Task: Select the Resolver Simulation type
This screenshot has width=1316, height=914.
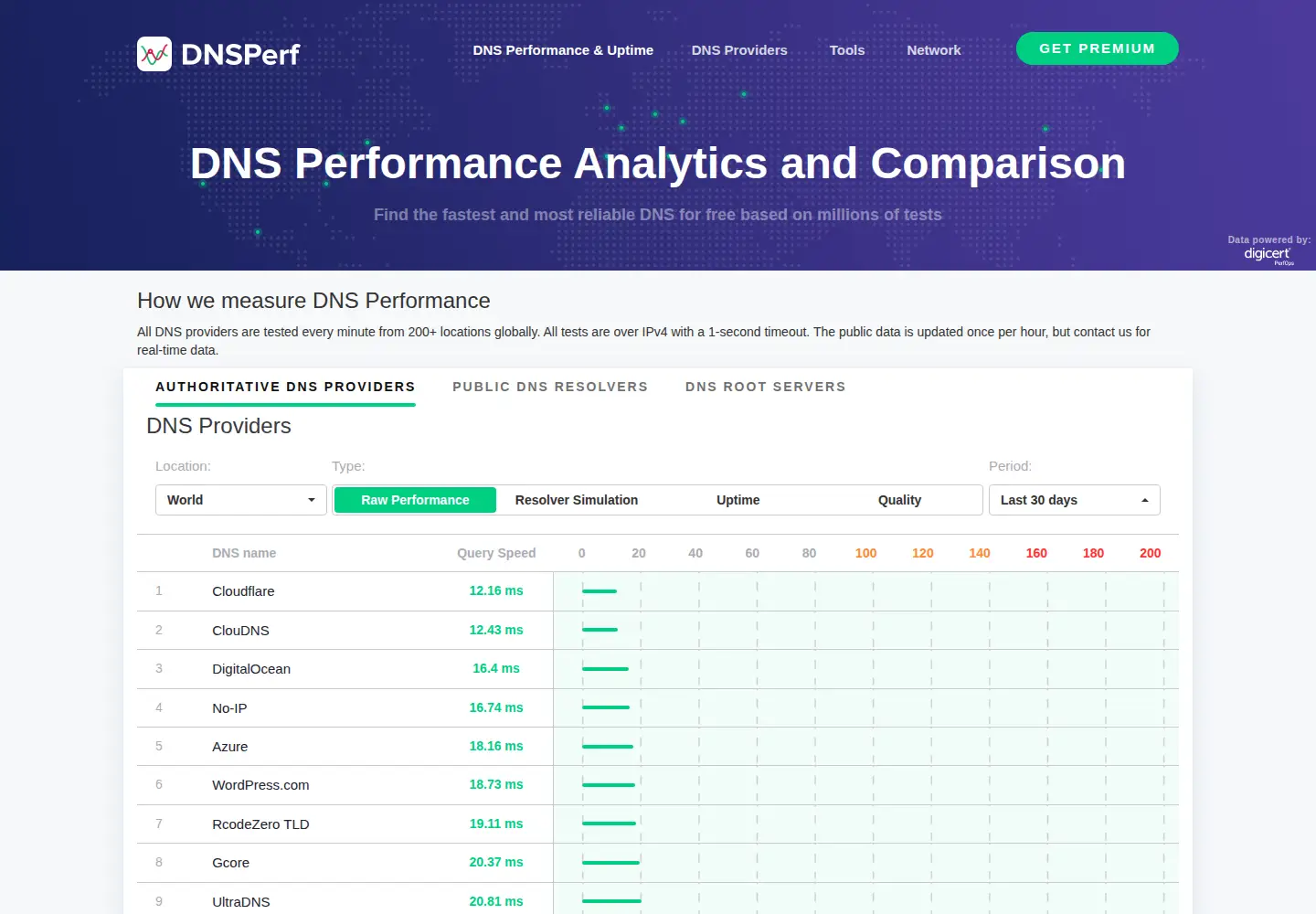Action: point(577,500)
